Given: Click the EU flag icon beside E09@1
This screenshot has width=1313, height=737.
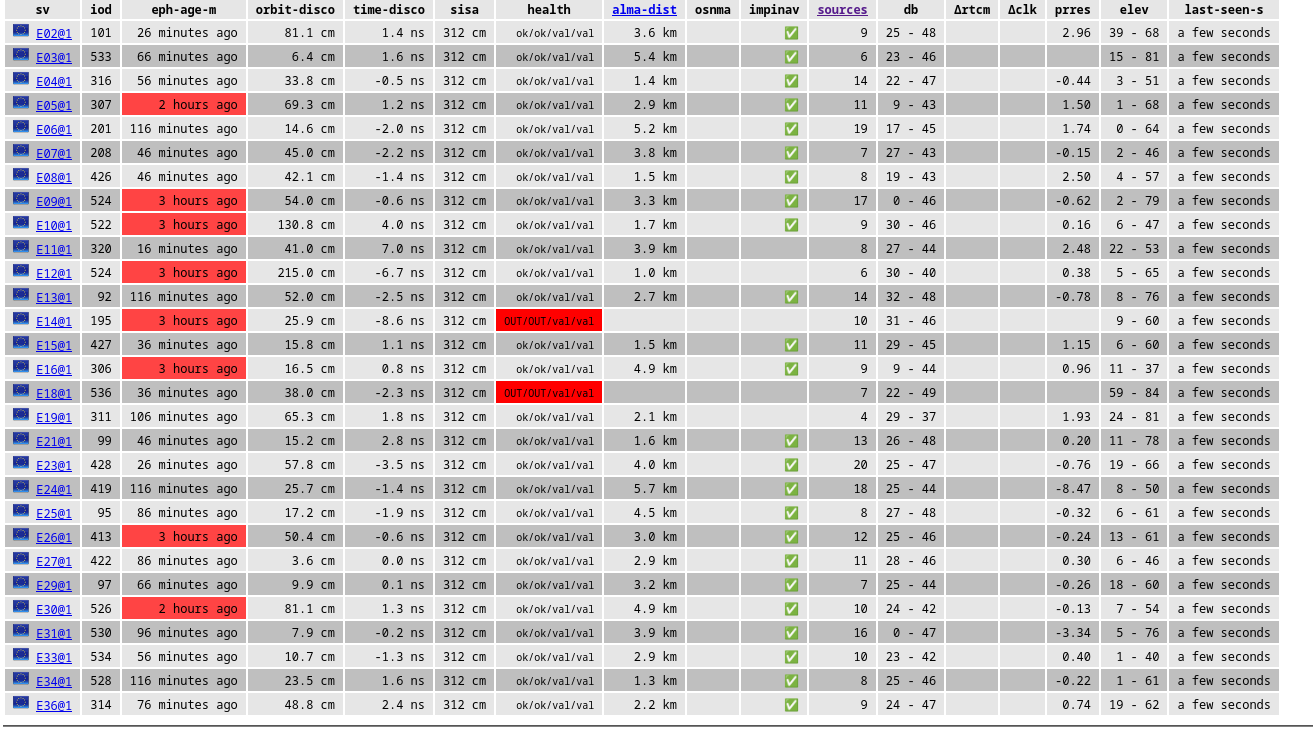Looking at the screenshot, I should click(x=21, y=199).
